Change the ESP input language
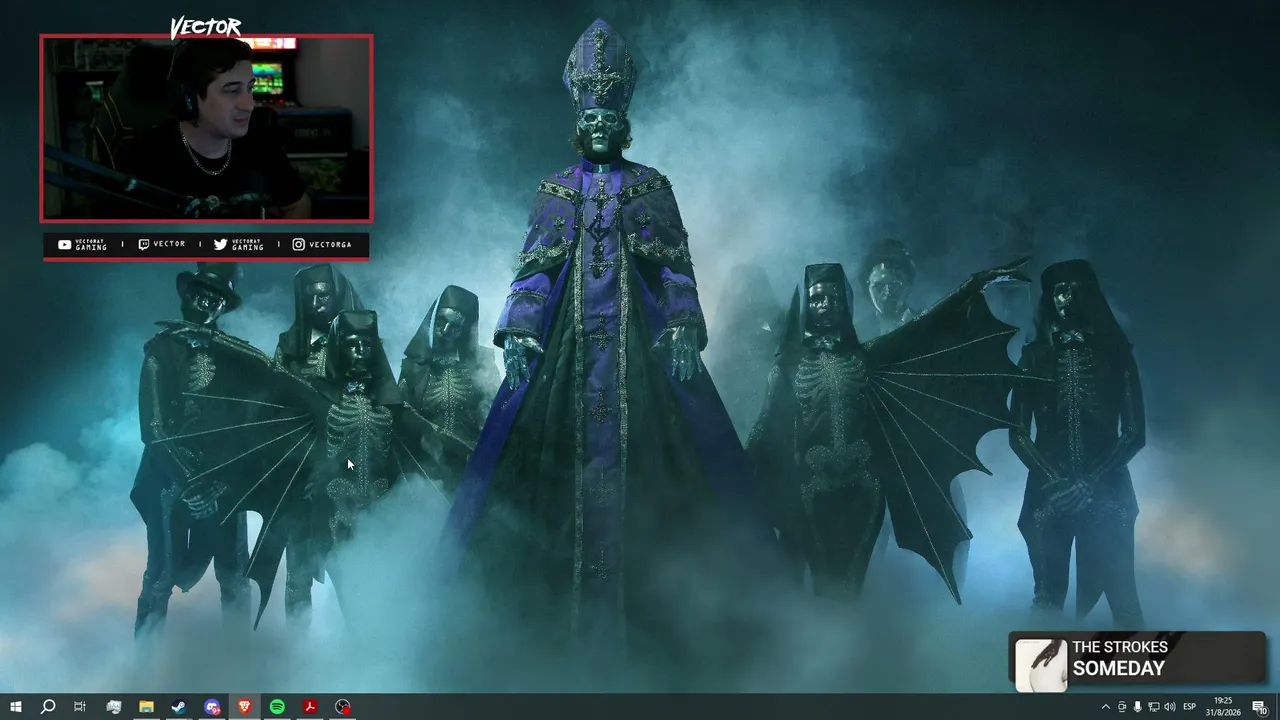 [1190, 707]
